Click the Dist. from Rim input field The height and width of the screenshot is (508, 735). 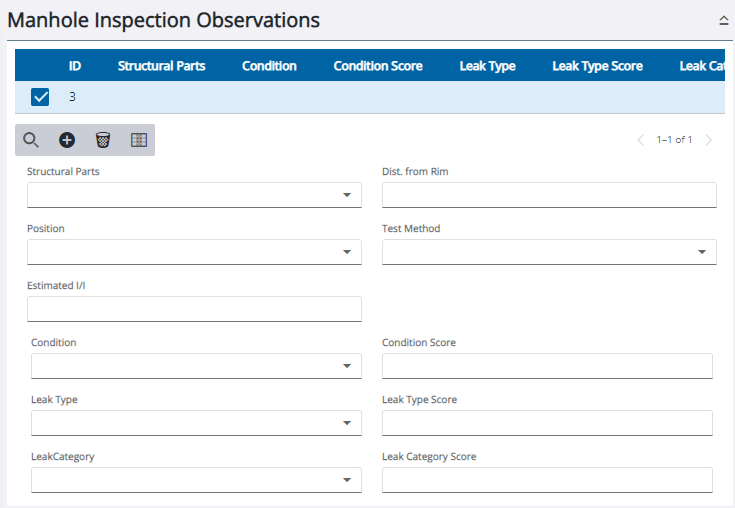click(549, 195)
